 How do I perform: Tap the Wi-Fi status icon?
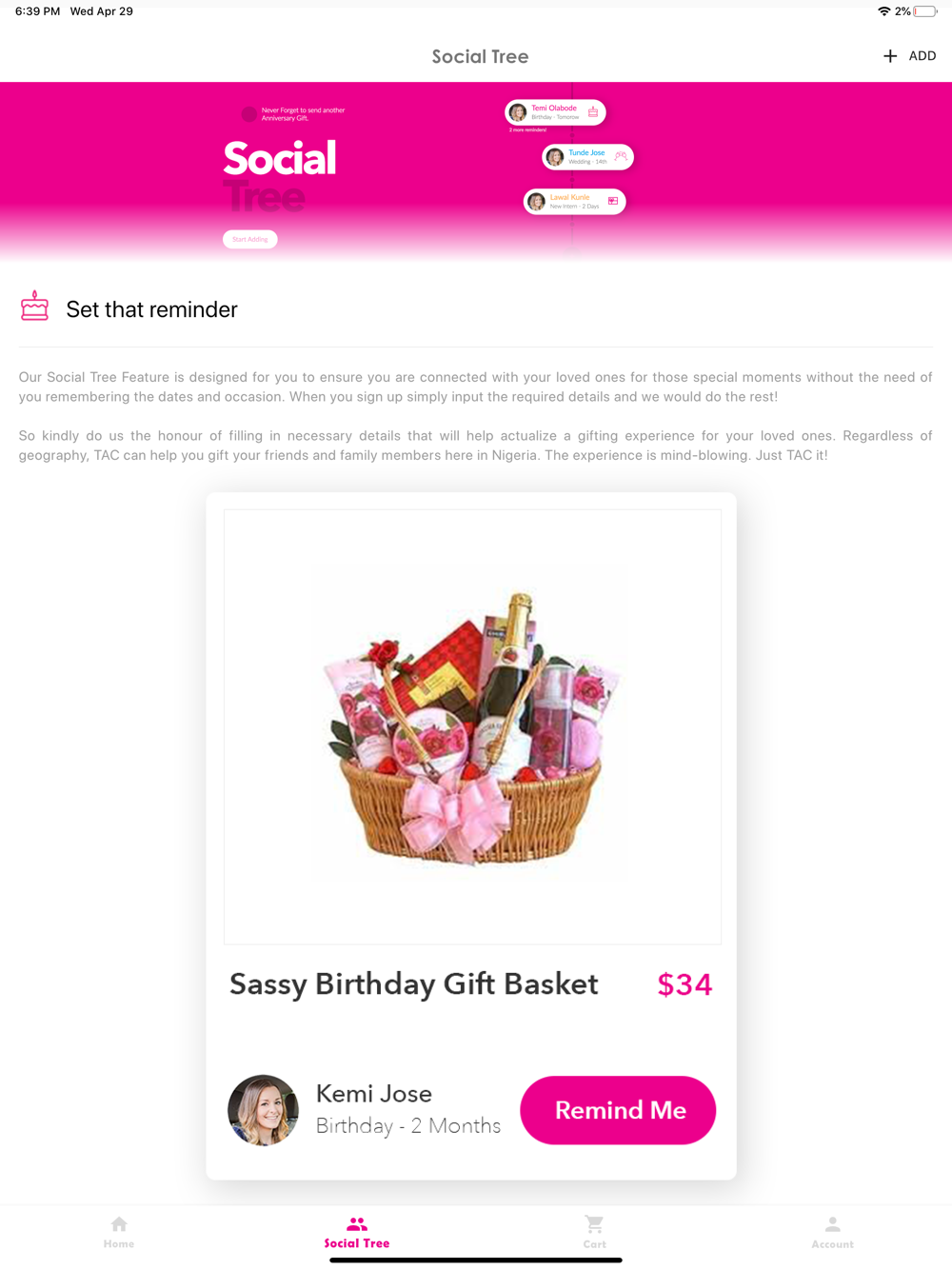(883, 11)
